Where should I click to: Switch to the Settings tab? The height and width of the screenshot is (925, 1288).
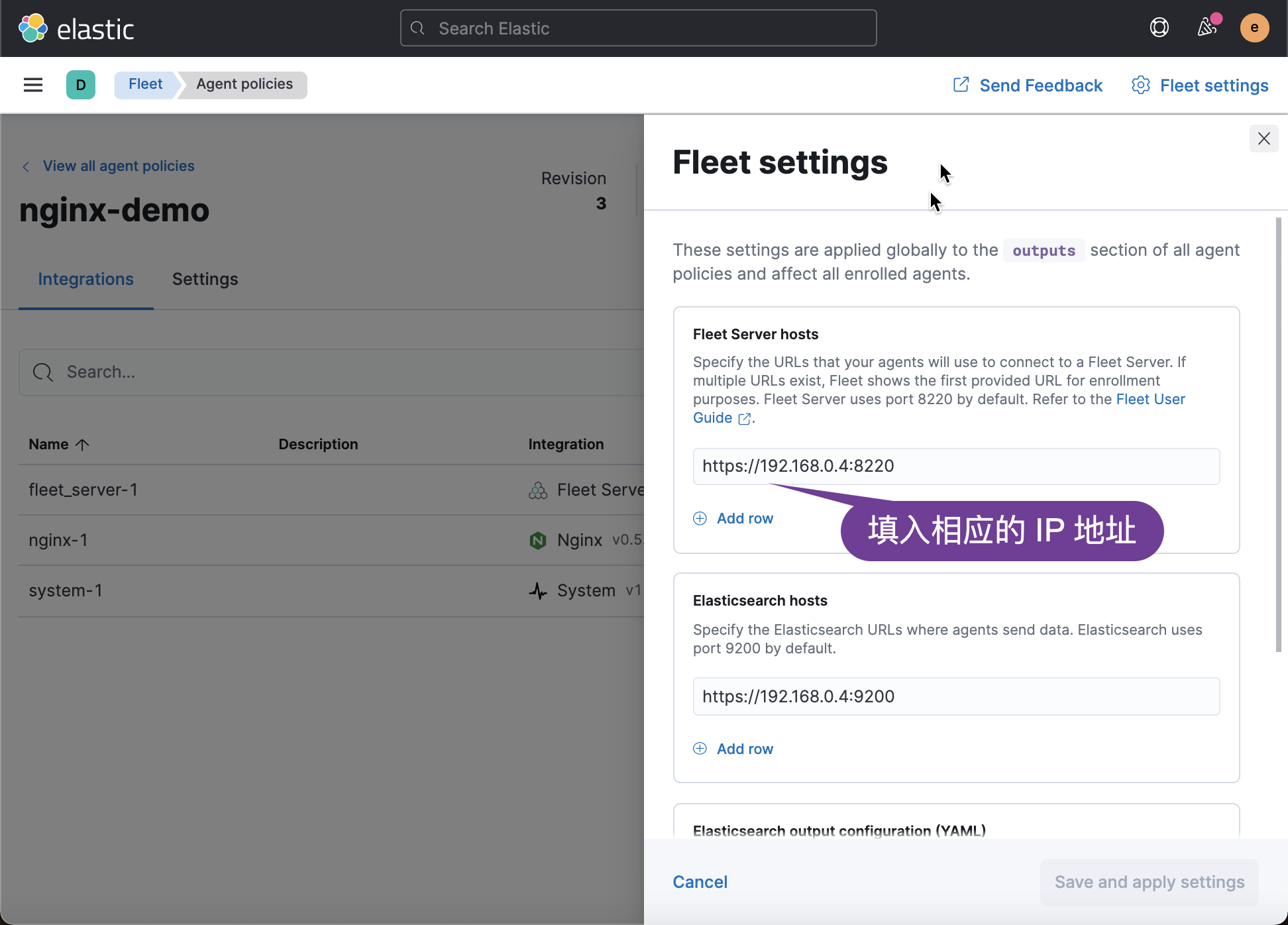(x=205, y=279)
